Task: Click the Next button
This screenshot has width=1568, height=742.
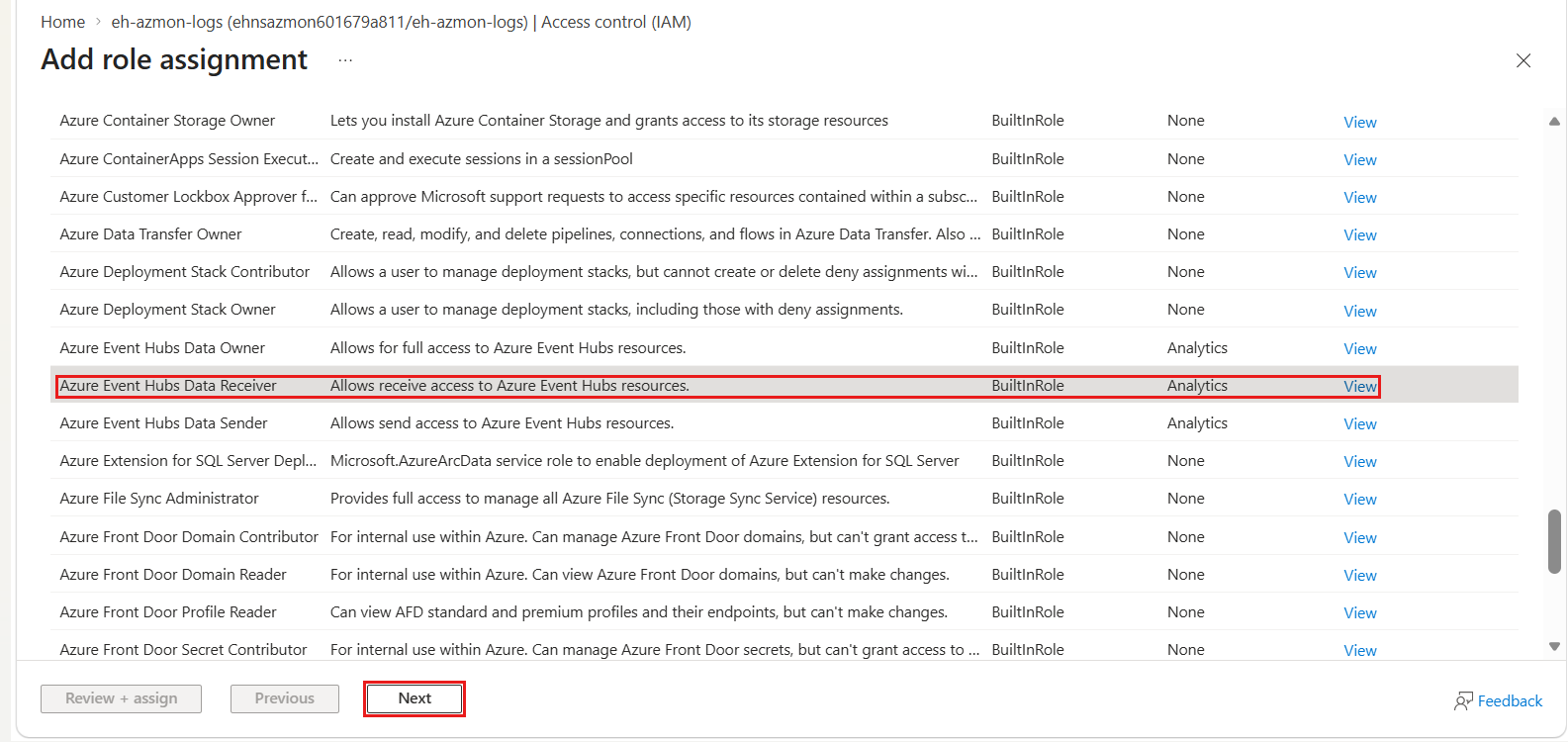Action: pos(415,698)
